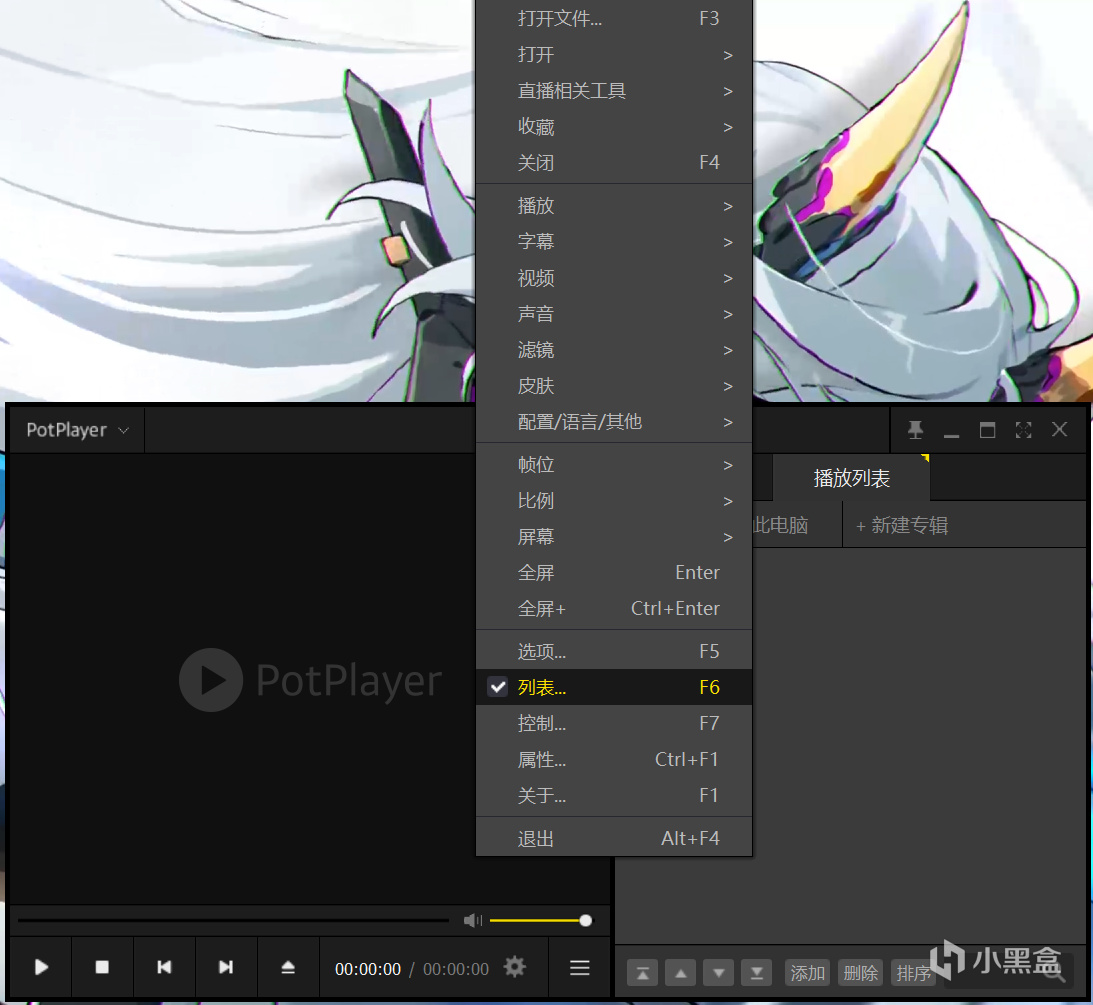1093x1005 pixels.
Task: Click + 新建专辑 to create an album
Action: (x=902, y=525)
